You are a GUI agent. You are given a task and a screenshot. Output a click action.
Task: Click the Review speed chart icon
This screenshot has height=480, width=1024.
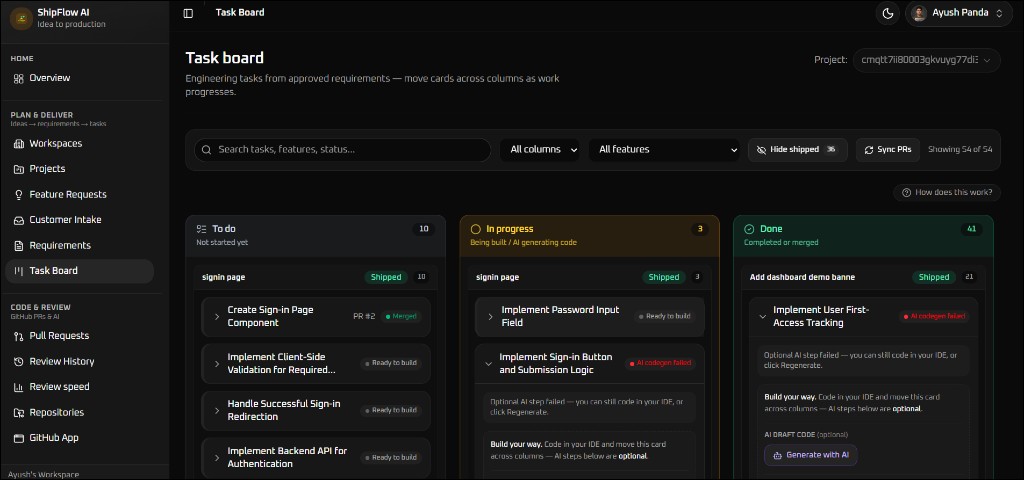18,387
